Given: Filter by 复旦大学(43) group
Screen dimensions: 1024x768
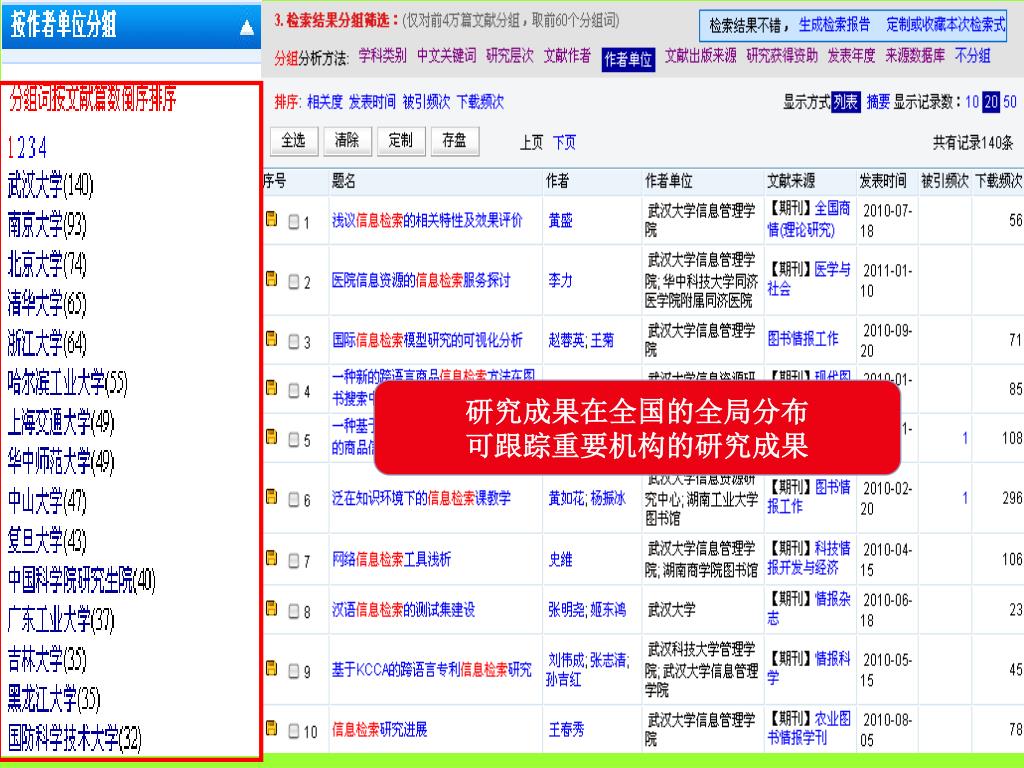Looking at the screenshot, I should tap(46, 541).
